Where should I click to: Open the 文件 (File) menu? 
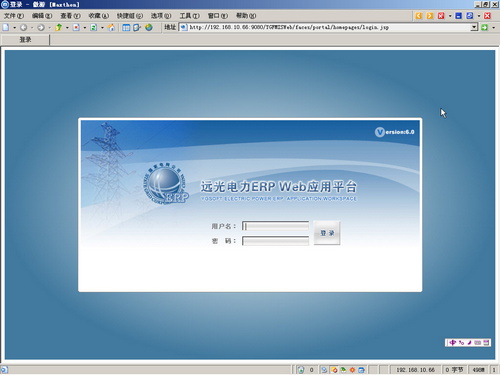point(14,16)
